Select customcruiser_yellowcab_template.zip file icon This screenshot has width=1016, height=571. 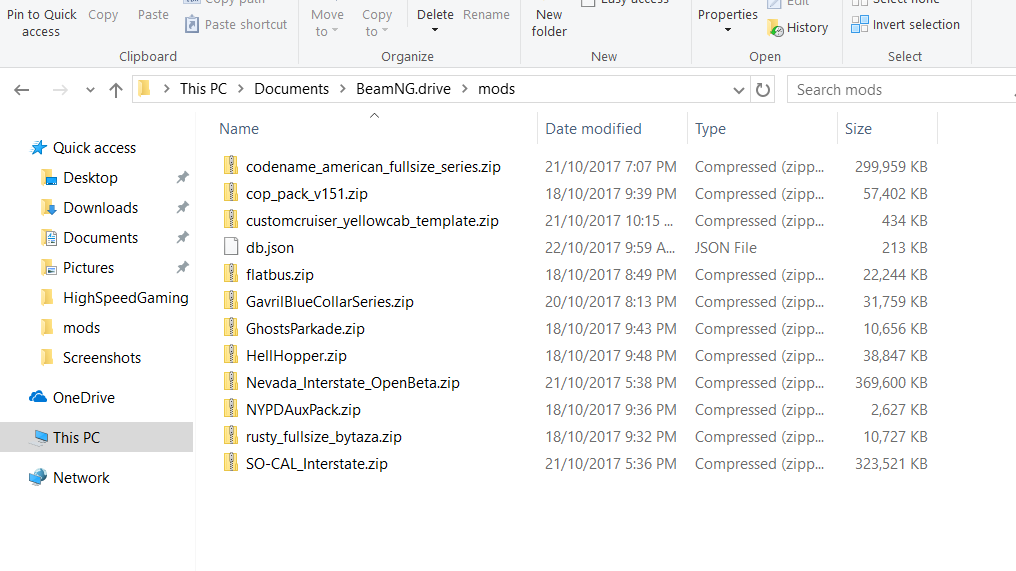point(231,220)
